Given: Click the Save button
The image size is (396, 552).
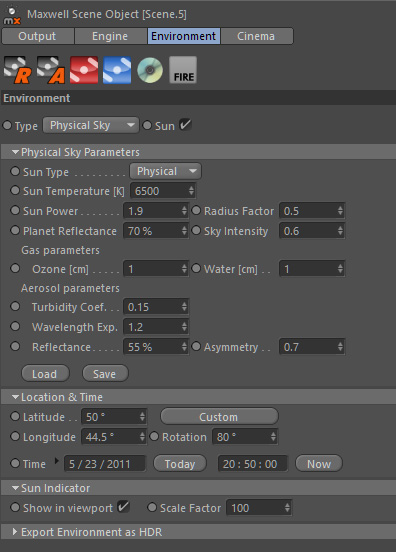Looking at the screenshot, I should tap(105, 374).
